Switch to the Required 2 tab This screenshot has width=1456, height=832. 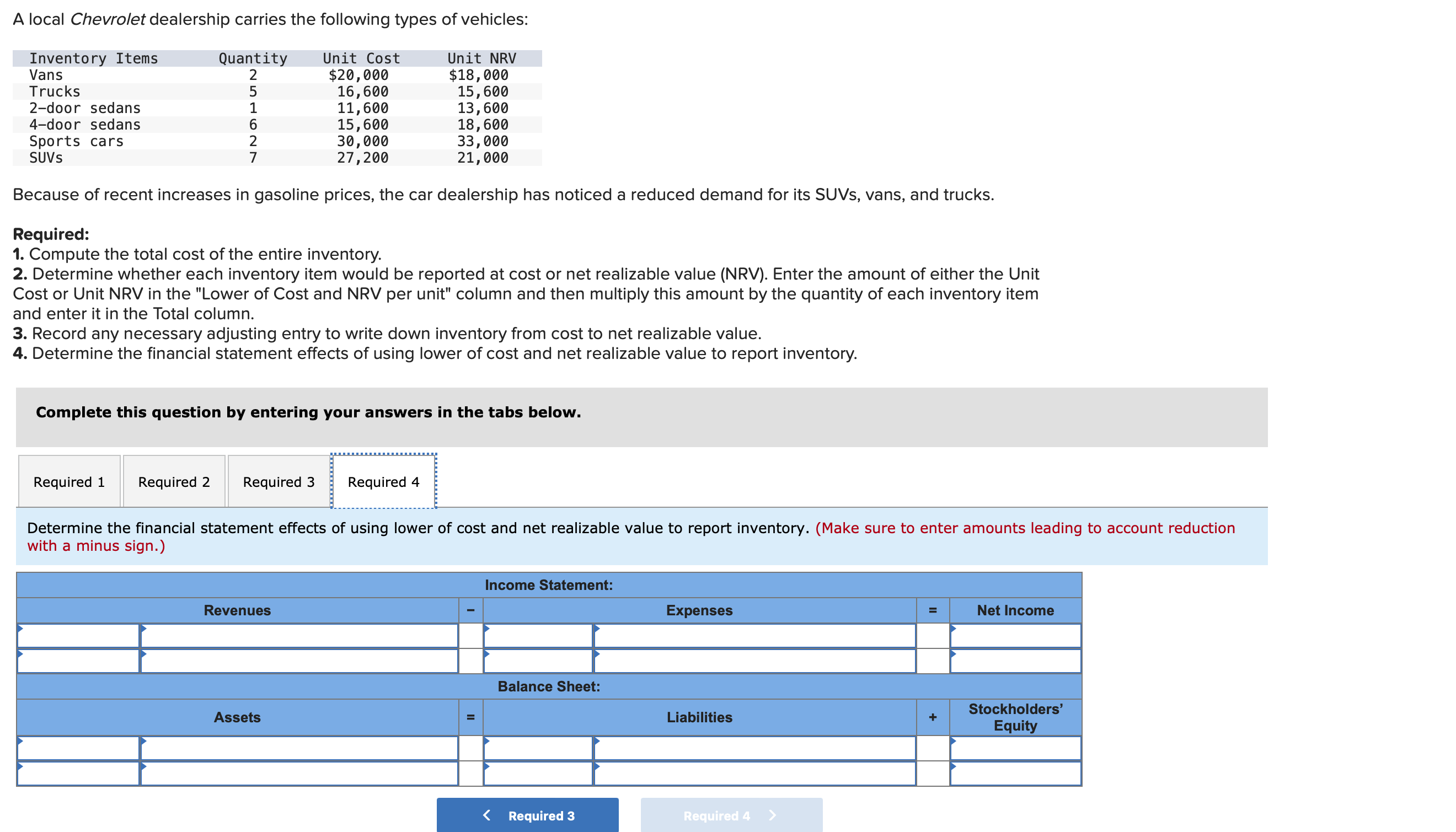(174, 482)
